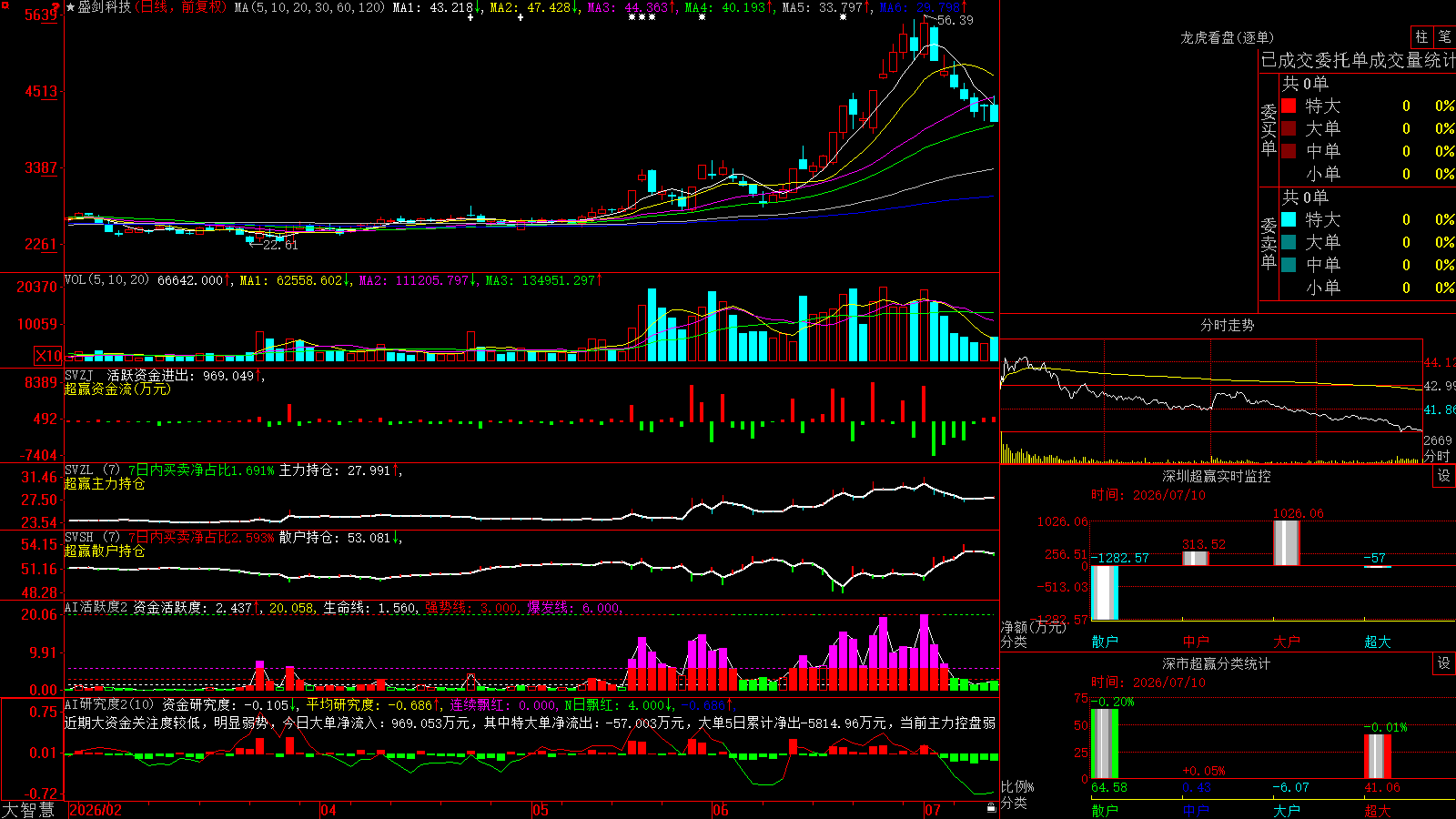Image resolution: width=1456 pixels, height=819 pixels.
Task: Click the X10 volume scale box
Action: click(x=48, y=356)
